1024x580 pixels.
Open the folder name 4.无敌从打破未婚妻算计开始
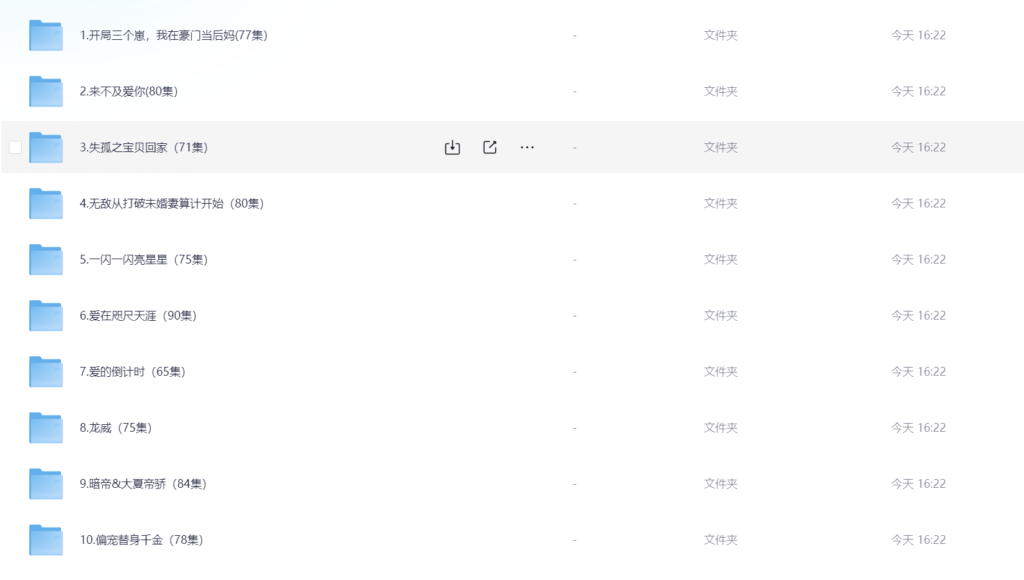click(x=172, y=203)
